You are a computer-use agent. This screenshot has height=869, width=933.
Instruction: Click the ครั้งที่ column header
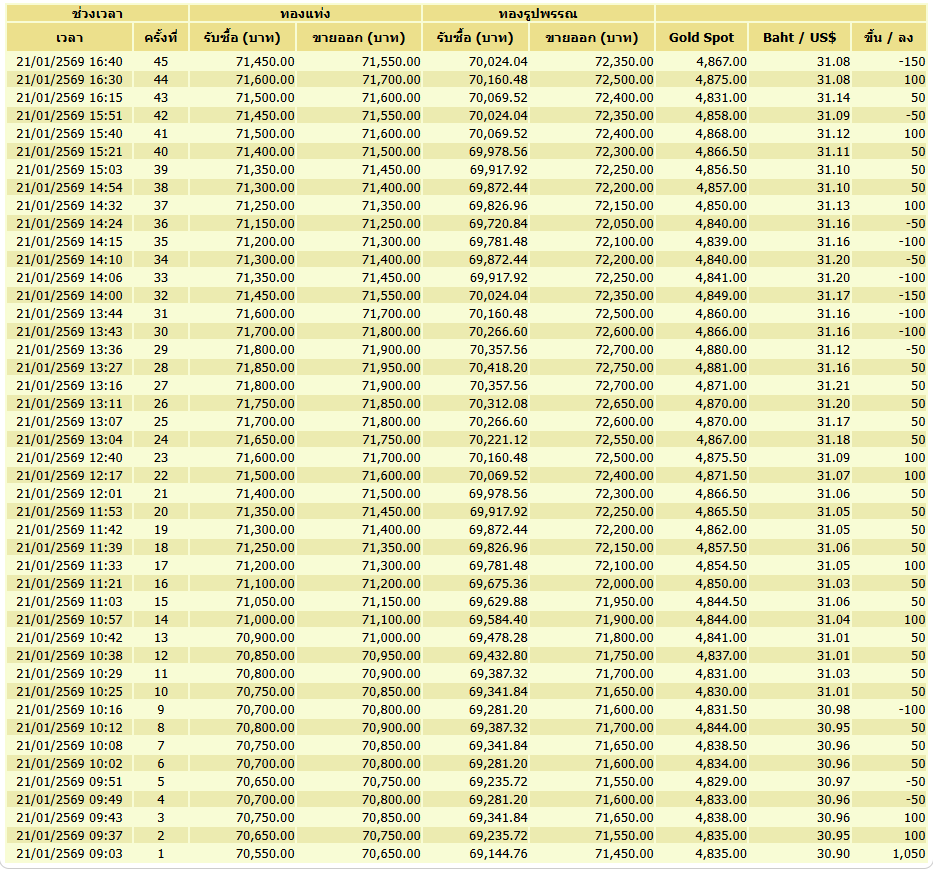tap(161, 37)
